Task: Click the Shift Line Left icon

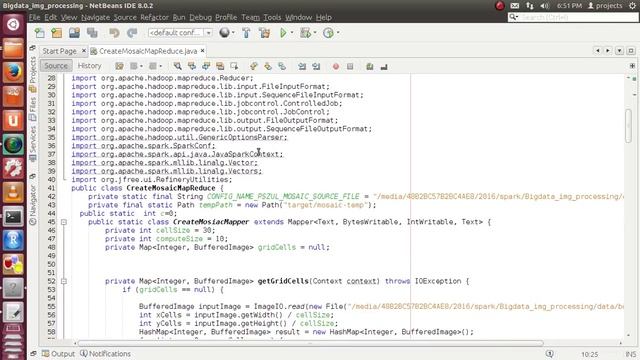Action: point(302,66)
